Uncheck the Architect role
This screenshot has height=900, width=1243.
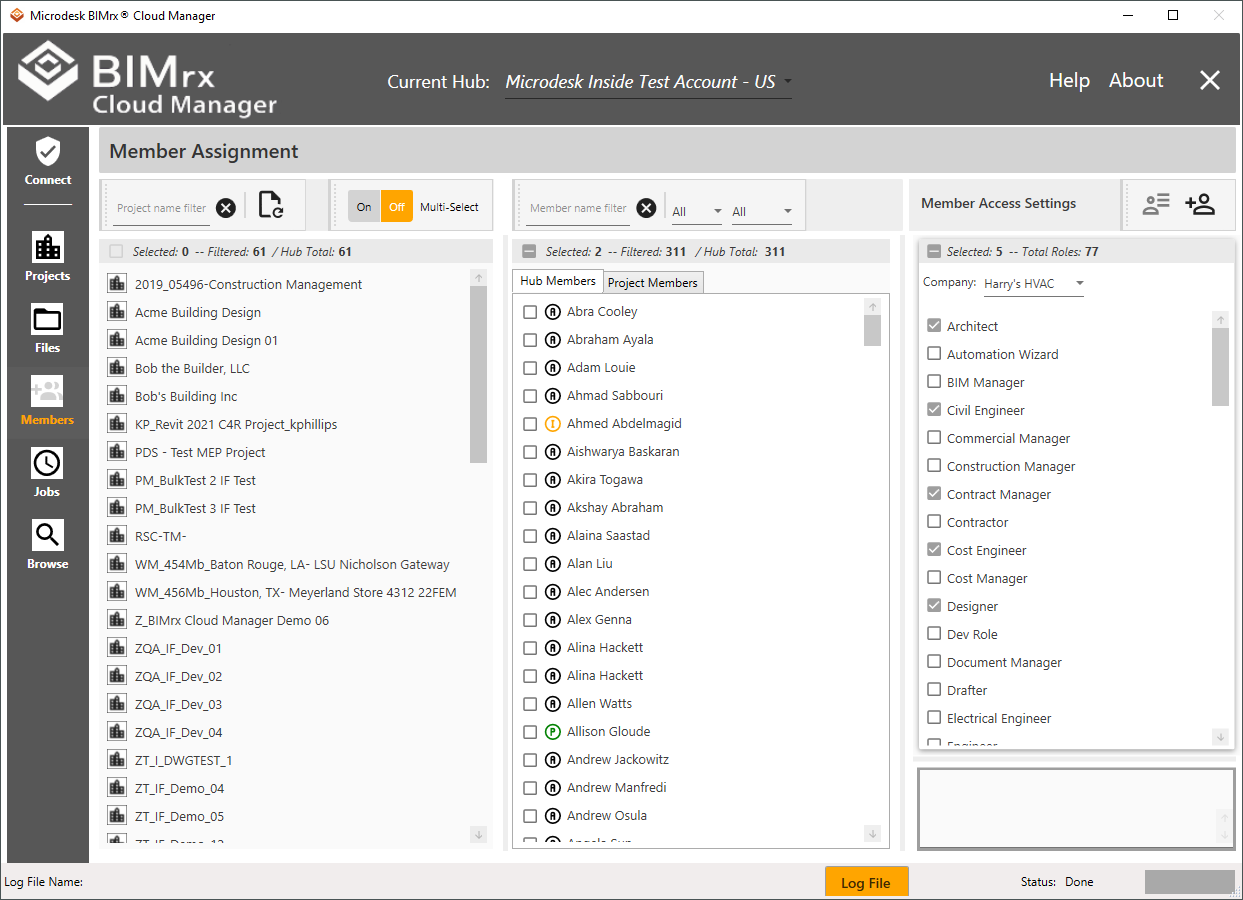[x=934, y=326]
